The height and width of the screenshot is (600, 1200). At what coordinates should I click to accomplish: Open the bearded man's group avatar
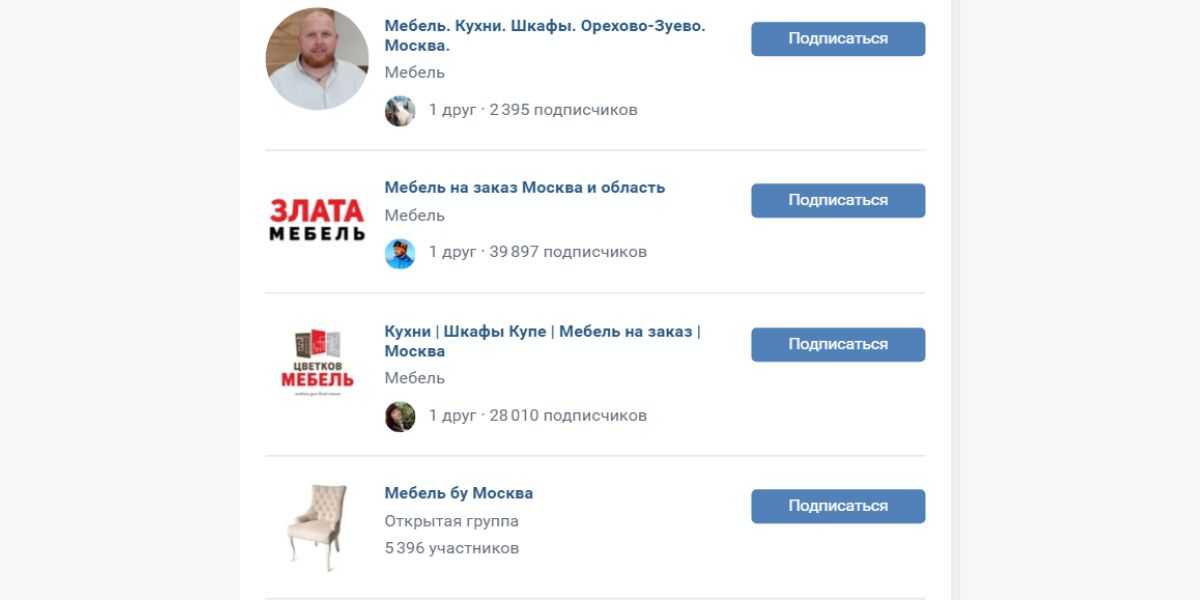coord(317,59)
